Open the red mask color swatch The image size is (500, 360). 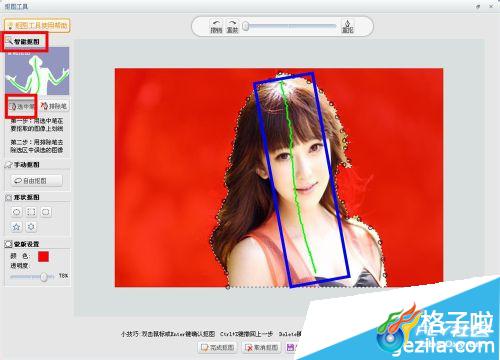pos(43,256)
